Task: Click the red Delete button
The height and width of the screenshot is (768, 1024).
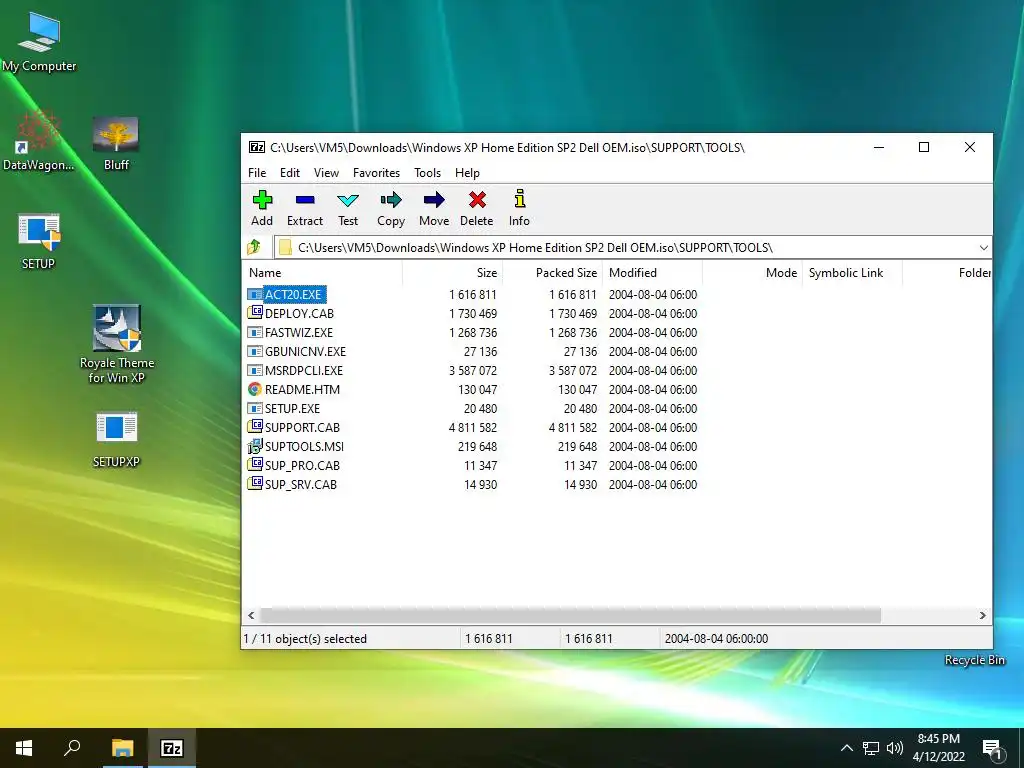Action: (x=477, y=208)
